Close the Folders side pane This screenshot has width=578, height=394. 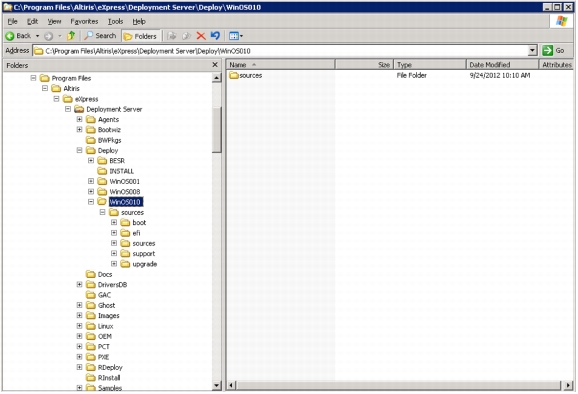click(x=215, y=65)
